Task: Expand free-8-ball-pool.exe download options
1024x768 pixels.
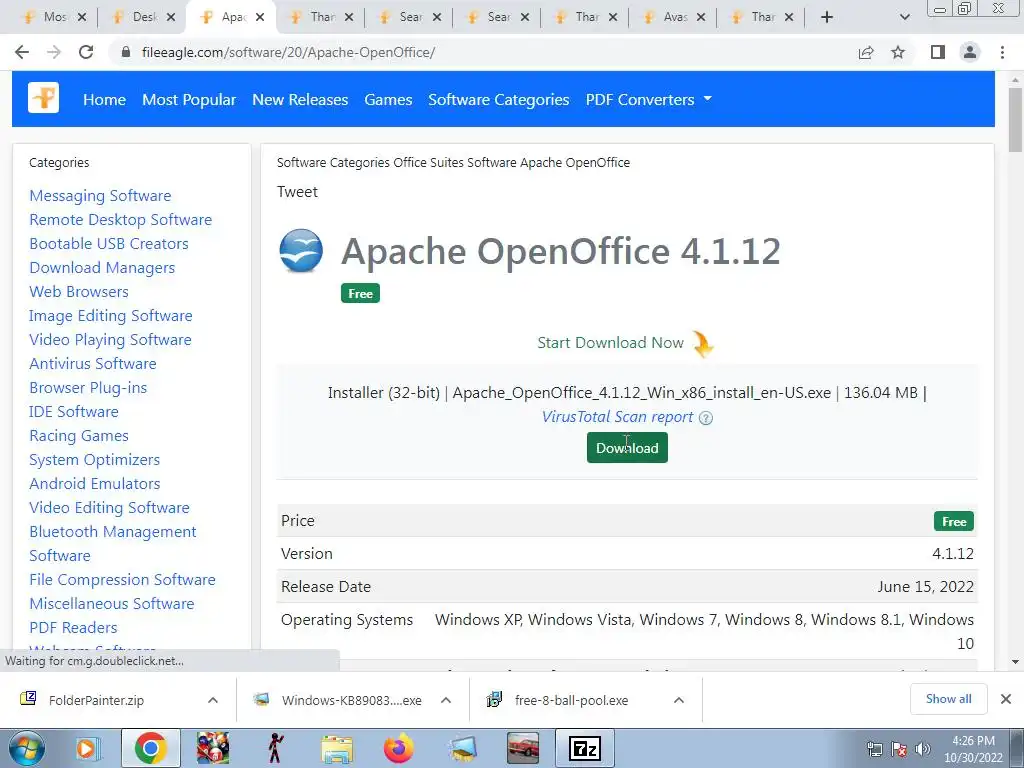Action: tap(679, 700)
